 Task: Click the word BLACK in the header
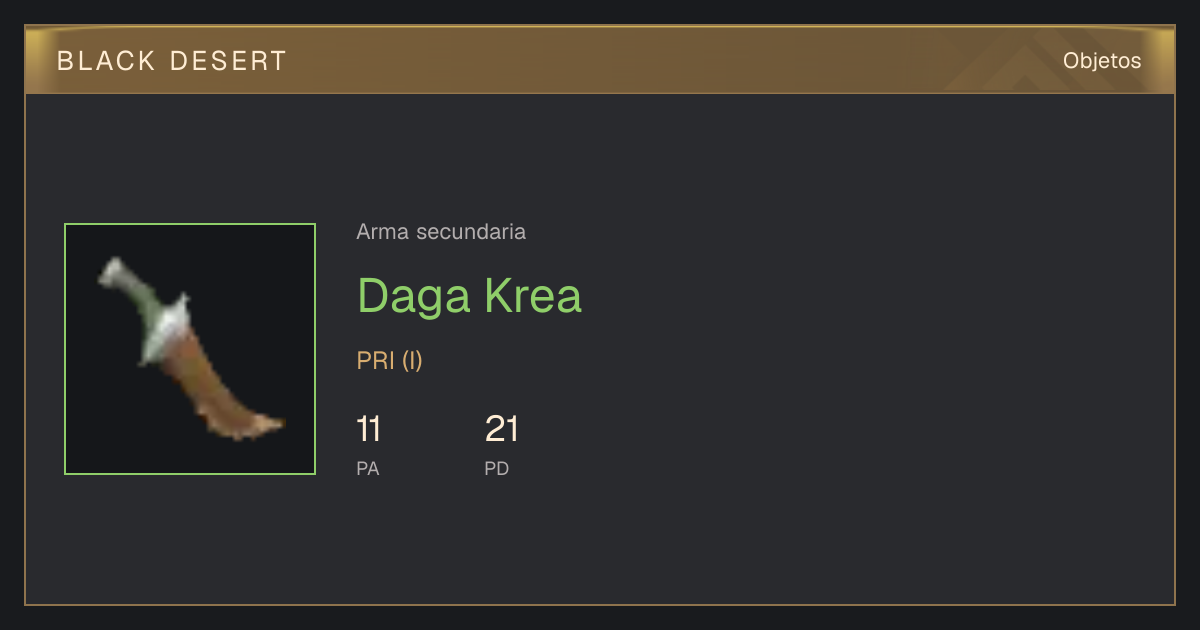coord(107,61)
